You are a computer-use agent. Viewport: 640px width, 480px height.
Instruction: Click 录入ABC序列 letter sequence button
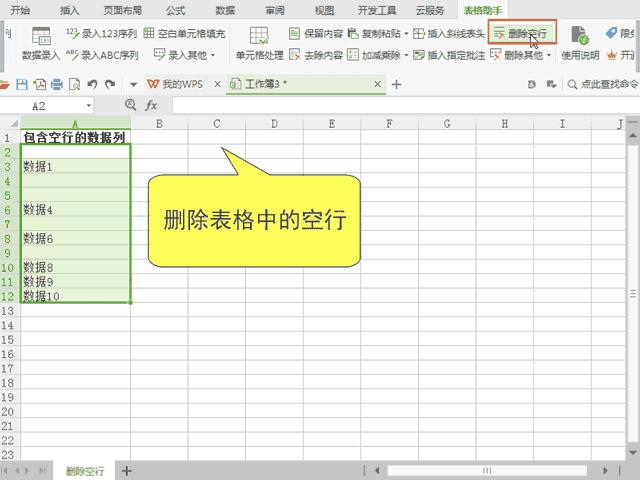point(102,55)
